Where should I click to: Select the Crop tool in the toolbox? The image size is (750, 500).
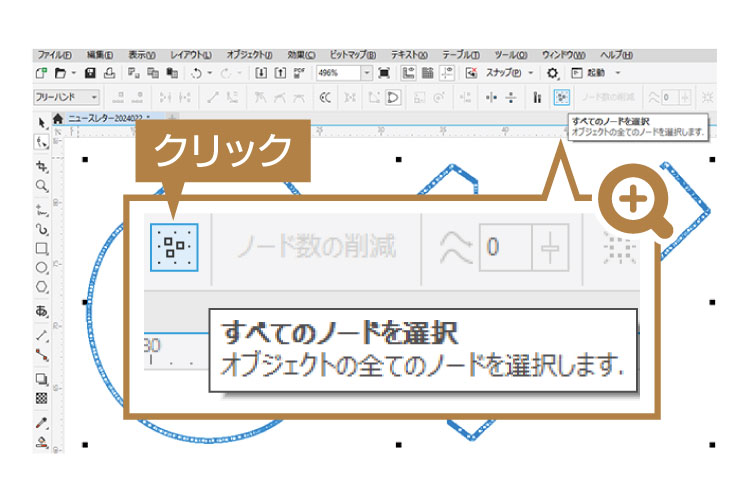pyautogui.click(x=41, y=165)
